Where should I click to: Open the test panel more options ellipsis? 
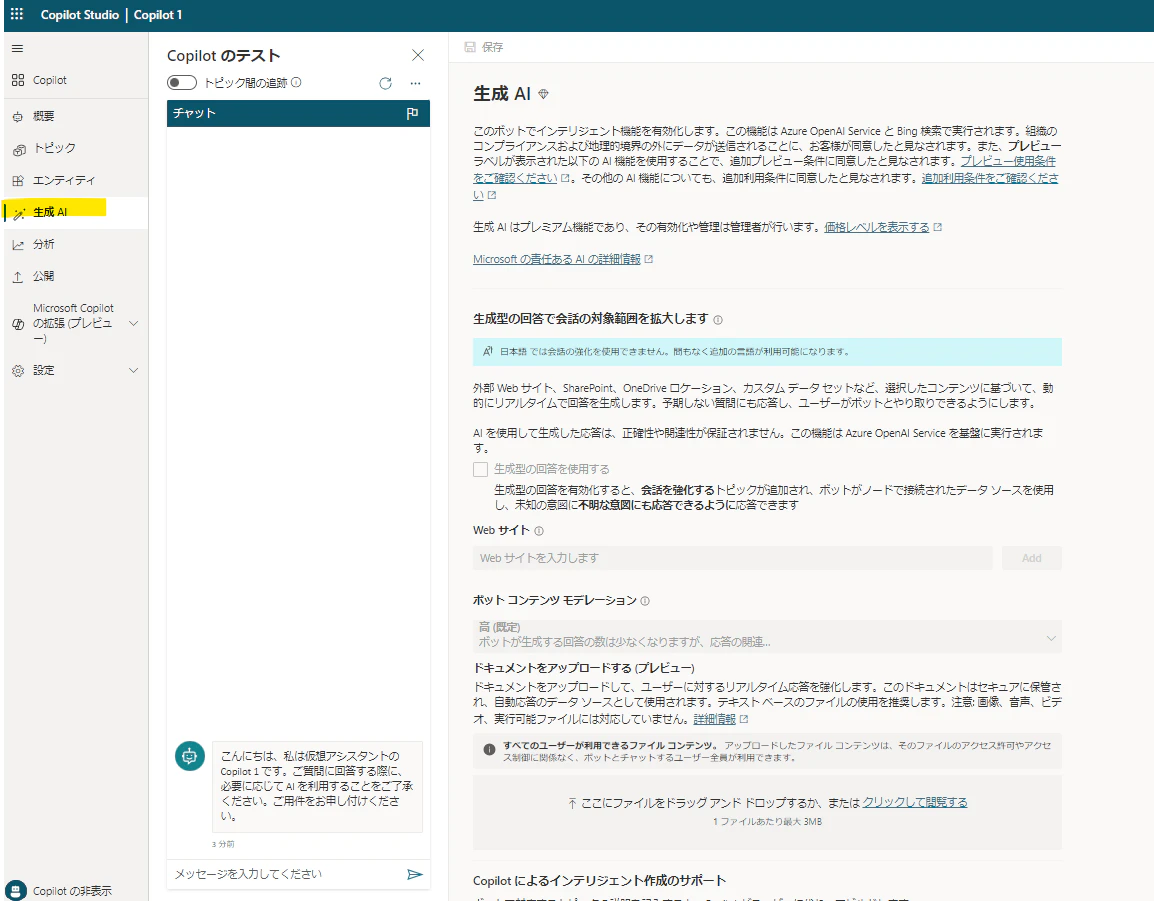click(416, 83)
